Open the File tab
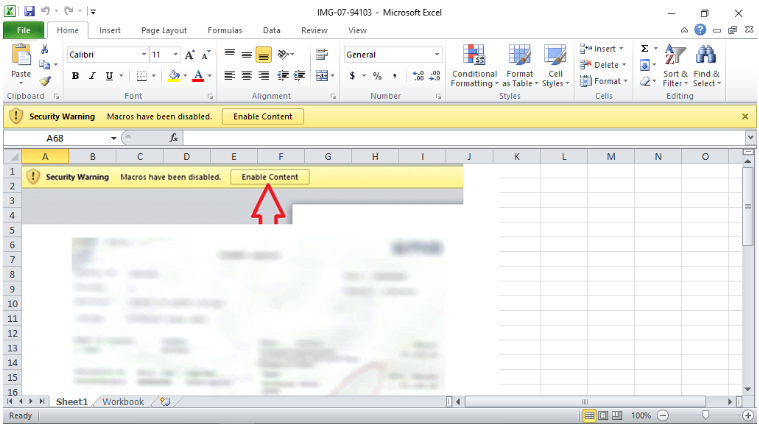This screenshot has width=759, height=424. click(x=23, y=30)
